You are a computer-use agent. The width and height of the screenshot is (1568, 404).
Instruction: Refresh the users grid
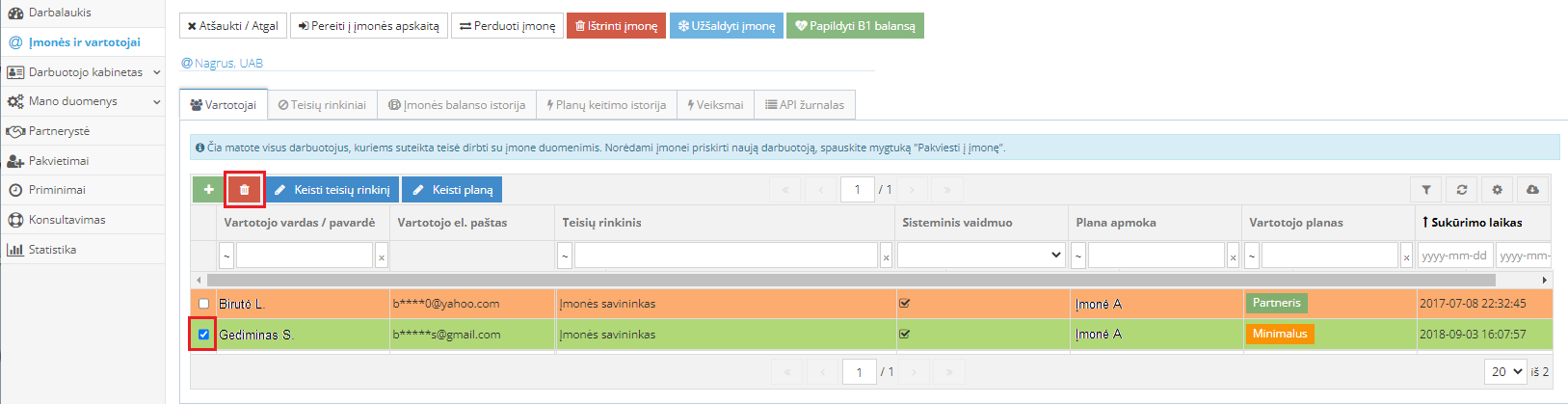(x=1462, y=190)
